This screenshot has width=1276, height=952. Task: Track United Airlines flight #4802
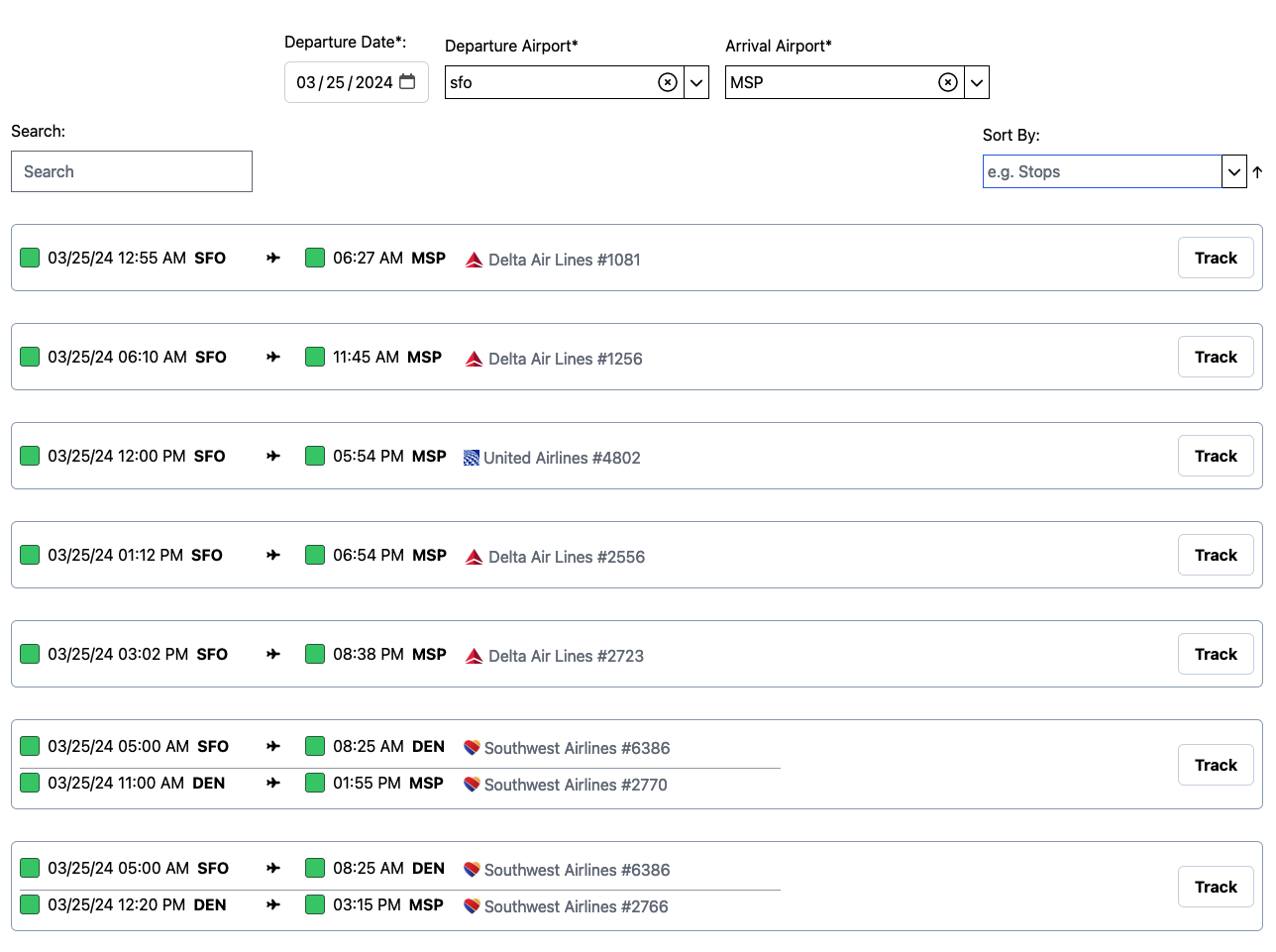[x=1216, y=456]
